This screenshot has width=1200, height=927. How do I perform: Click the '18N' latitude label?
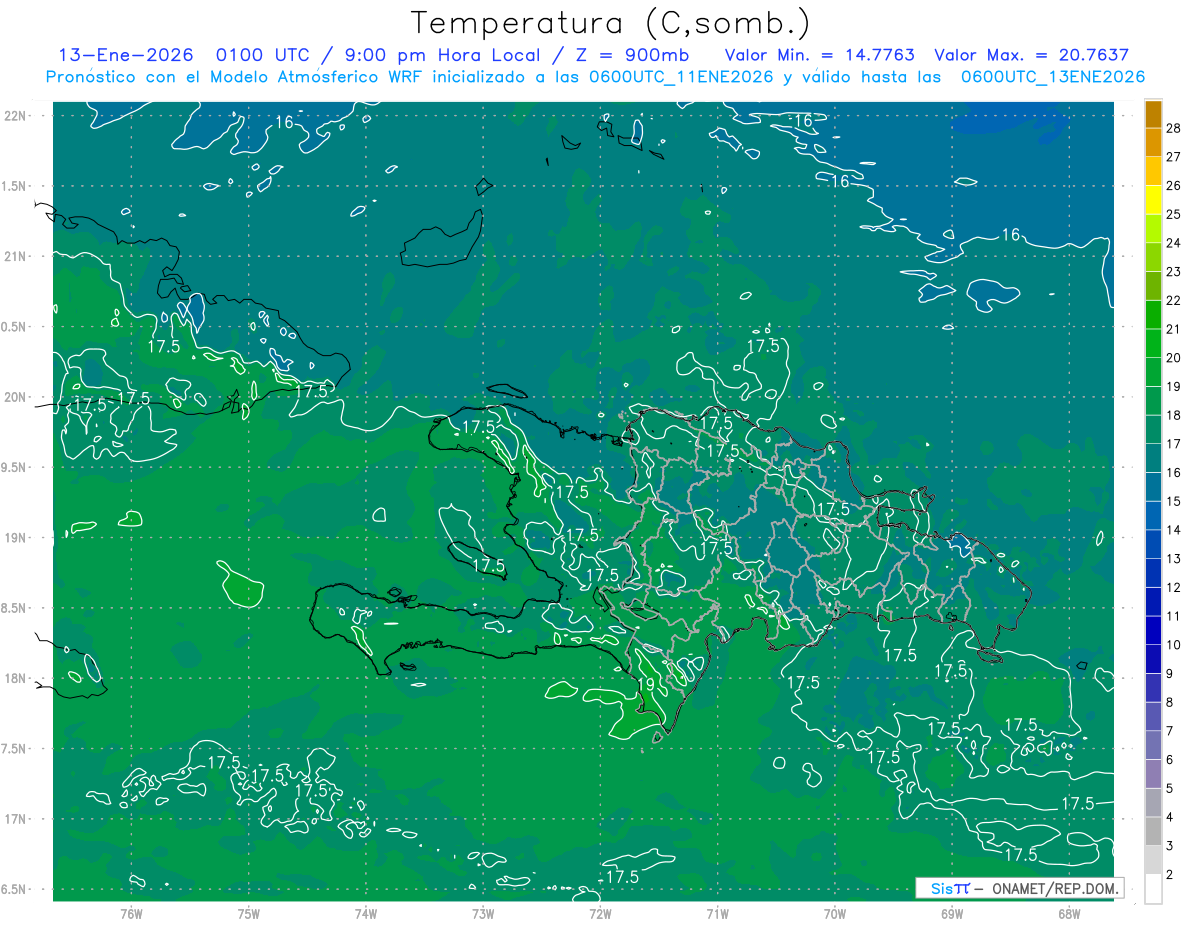17,678
